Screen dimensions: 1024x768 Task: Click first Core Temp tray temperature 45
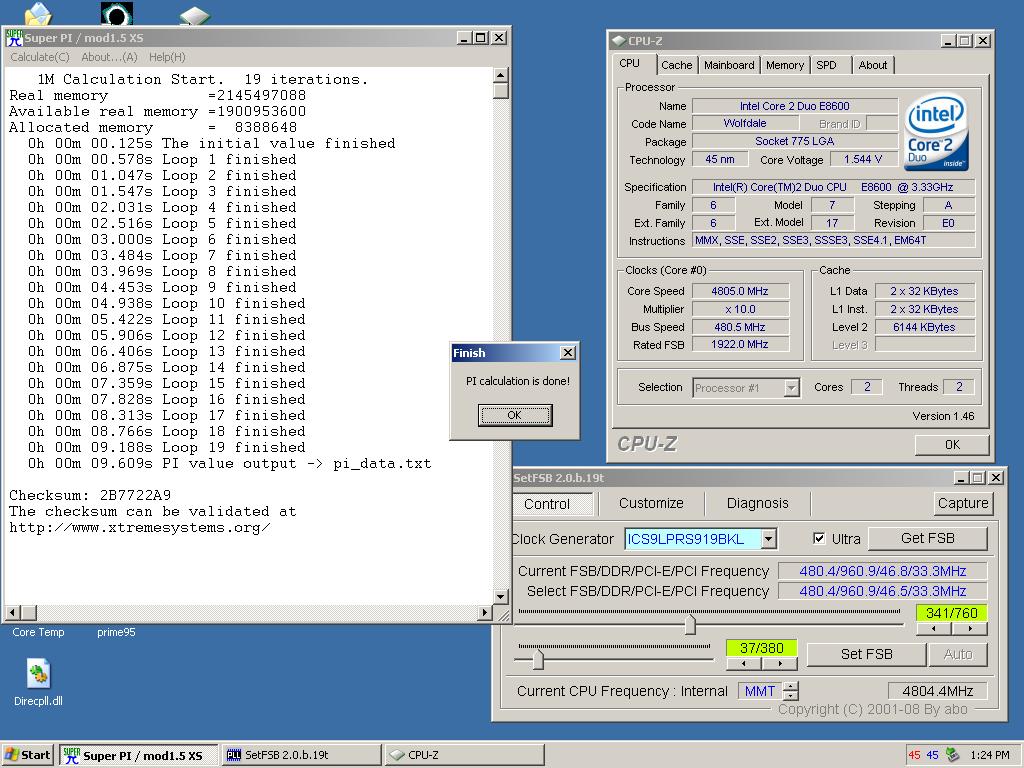(914, 755)
